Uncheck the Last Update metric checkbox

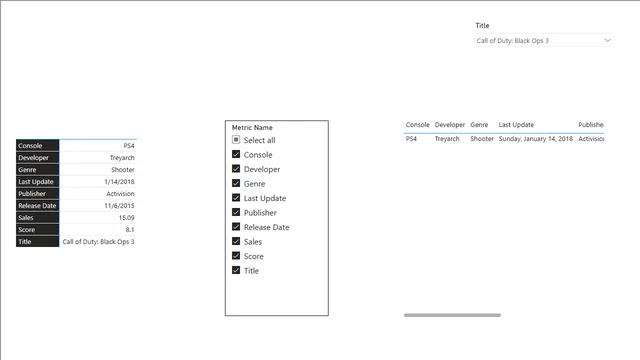coord(236,198)
